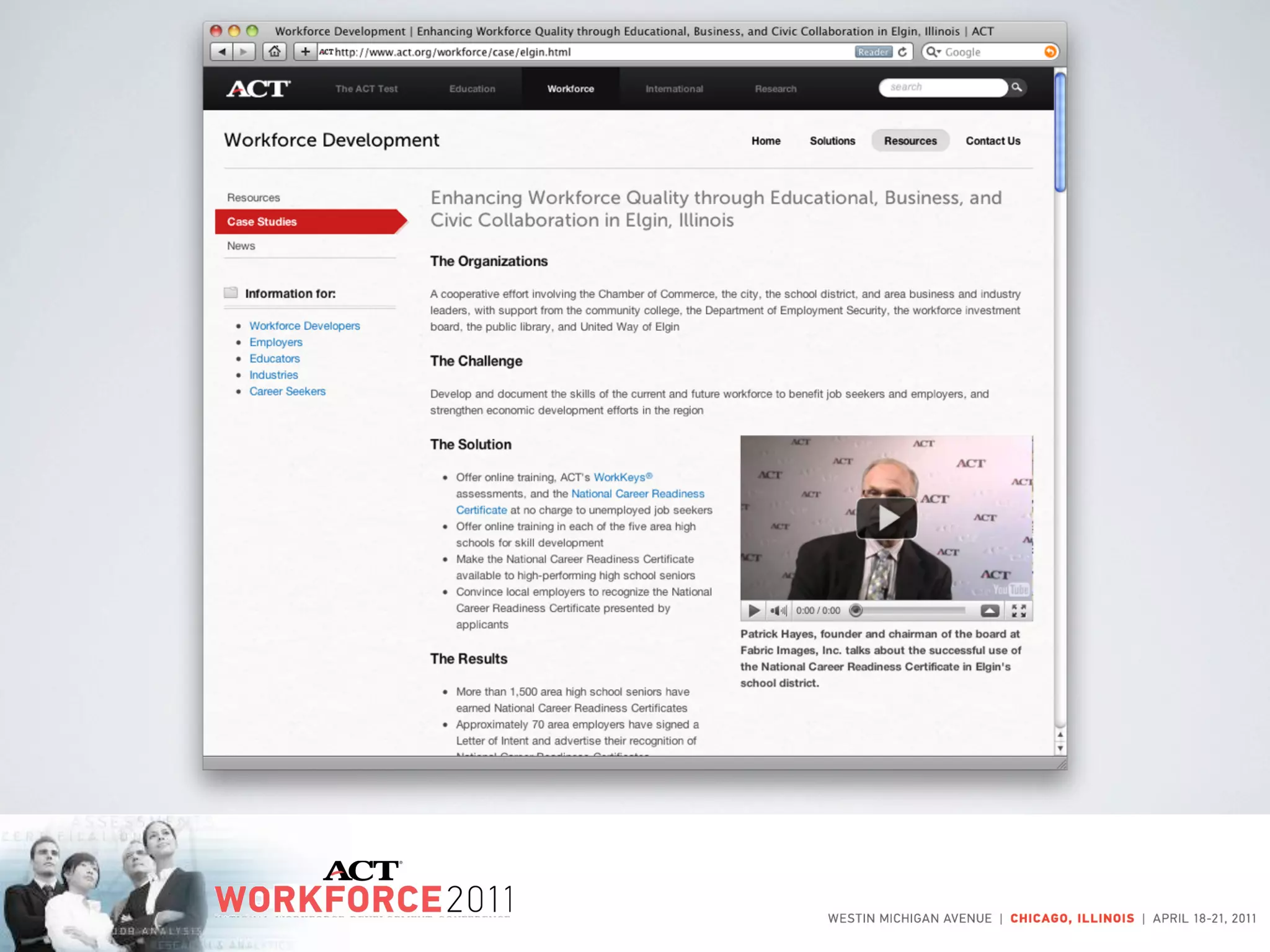Open the video quality pop-up arrow button
This screenshot has height=952, width=1270.
point(990,610)
